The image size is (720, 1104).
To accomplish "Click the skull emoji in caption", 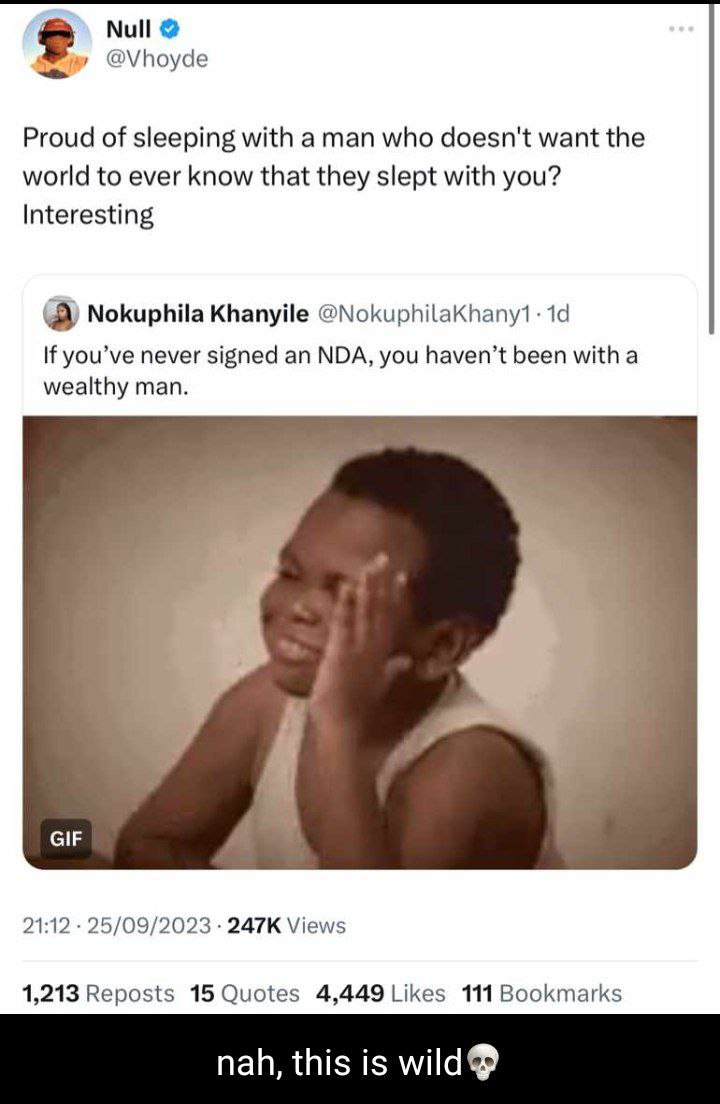I will (483, 1062).
